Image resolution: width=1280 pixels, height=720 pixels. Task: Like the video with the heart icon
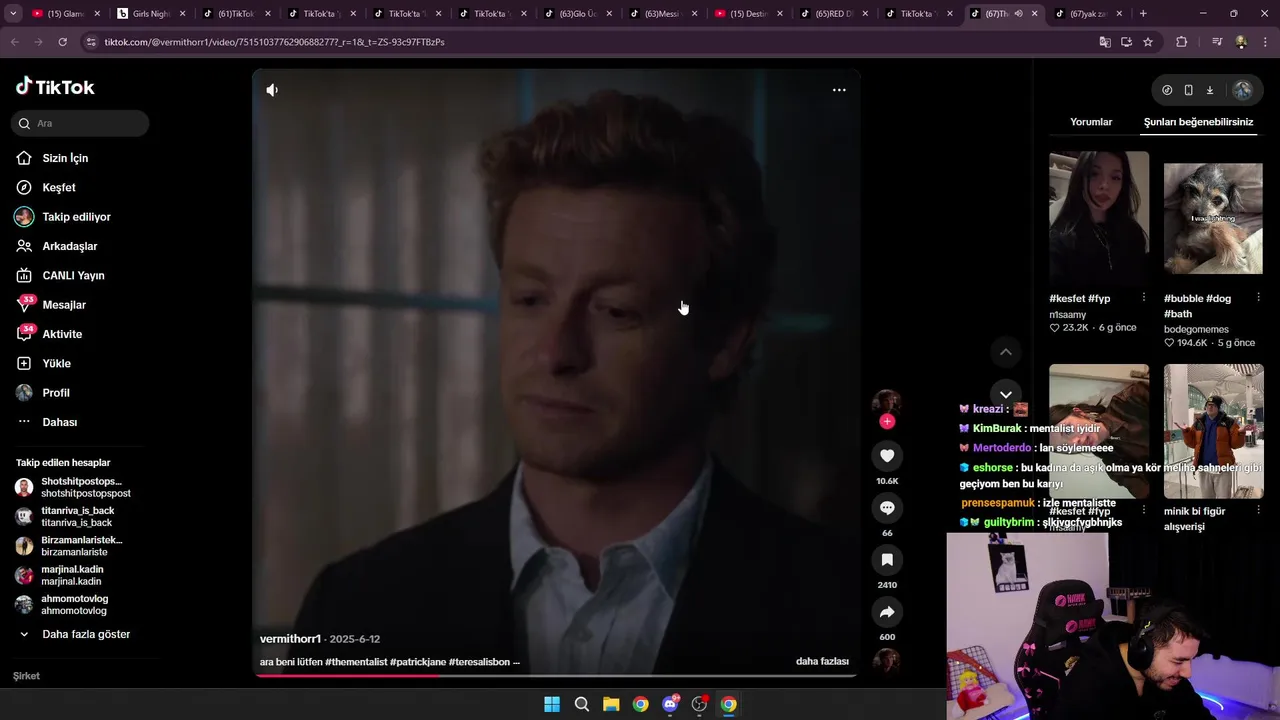887,456
